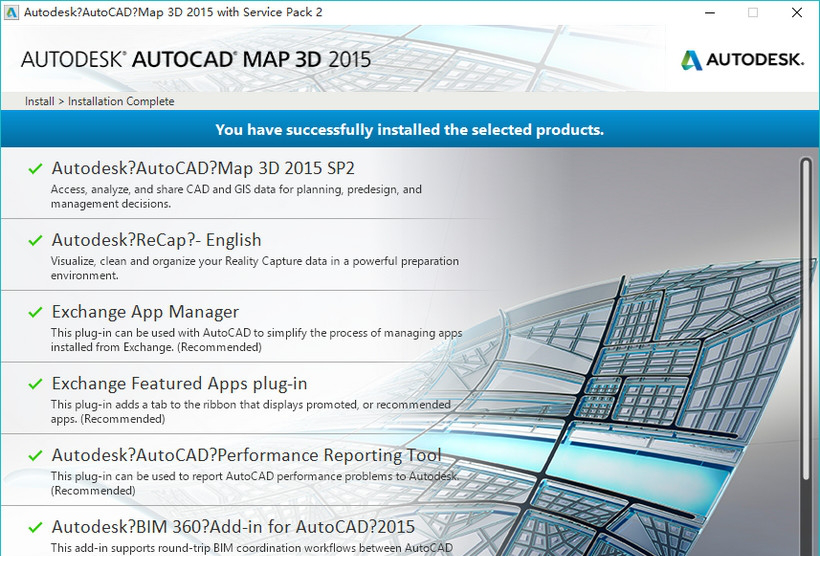Click the window title 'Map 3D 2015 with Service Pack 2'
The width and height of the screenshot is (820, 578).
click(173, 13)
